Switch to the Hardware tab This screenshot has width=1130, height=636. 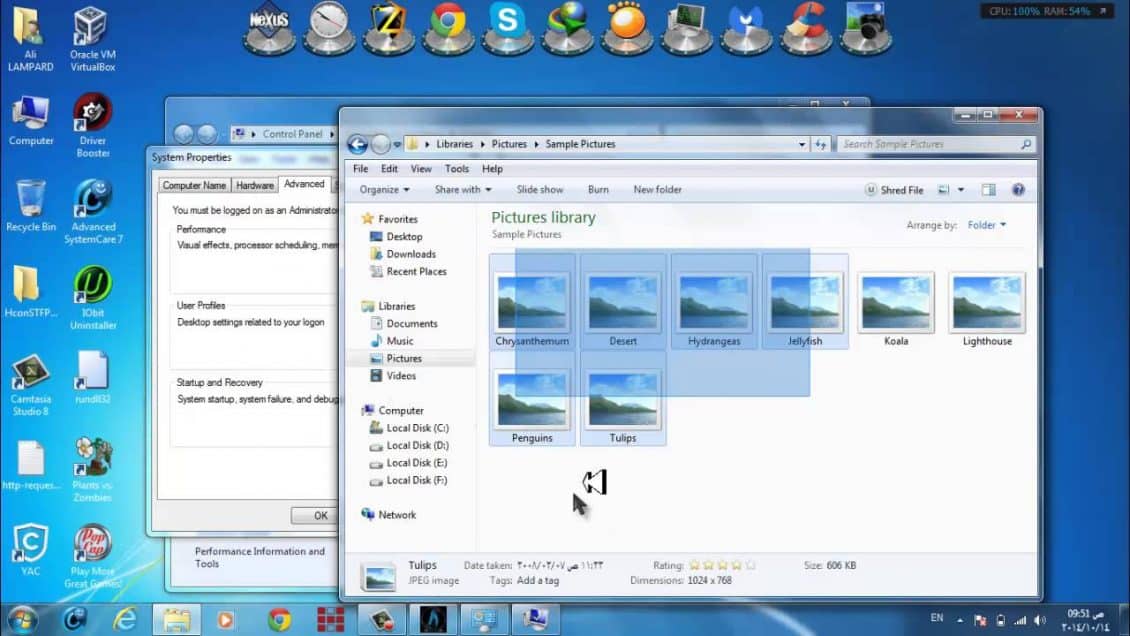254,184
